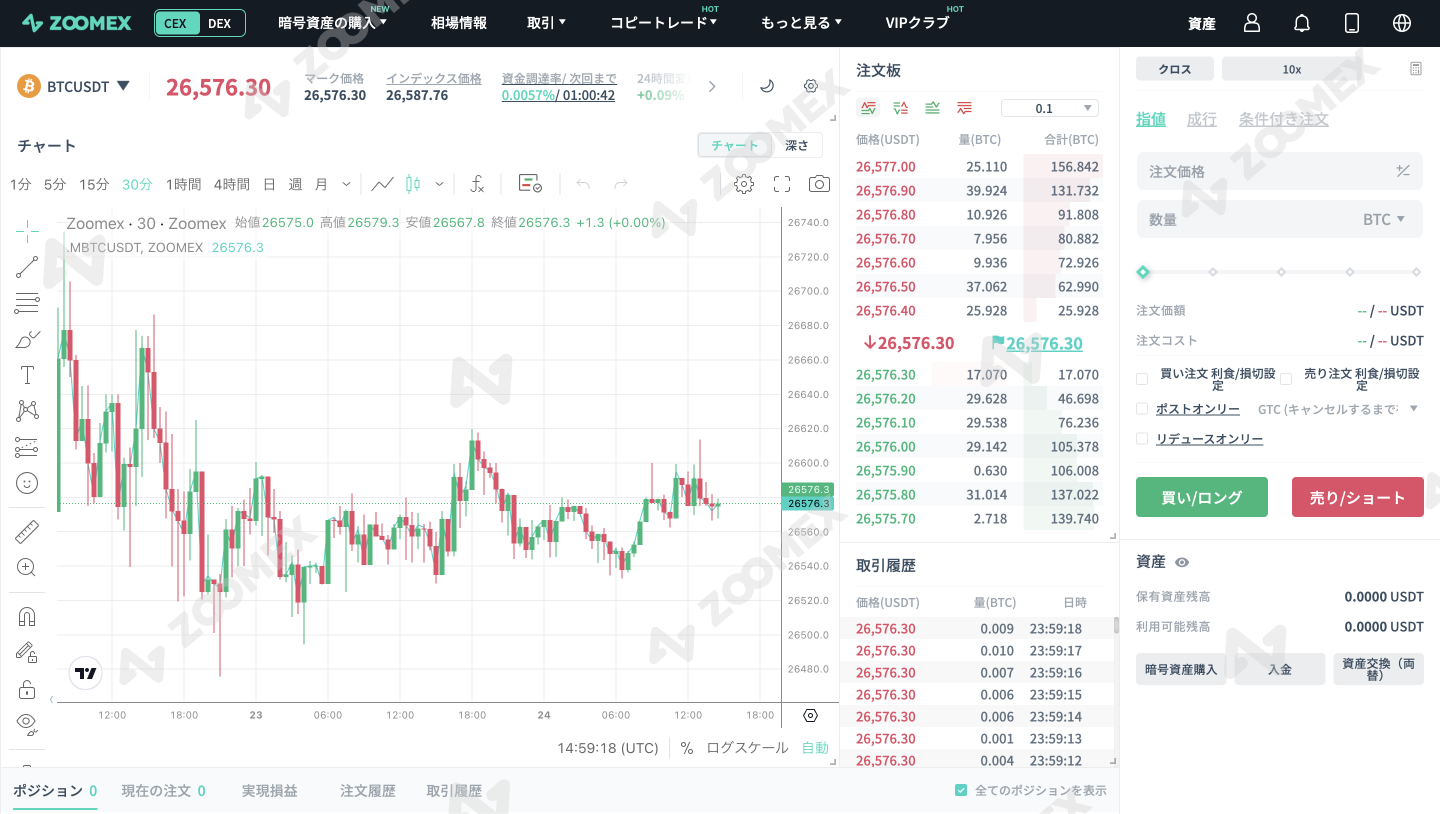1440x814 pixels.
Task: Toggle the show all positions checkbox
Action: click(x=961, y=790)
